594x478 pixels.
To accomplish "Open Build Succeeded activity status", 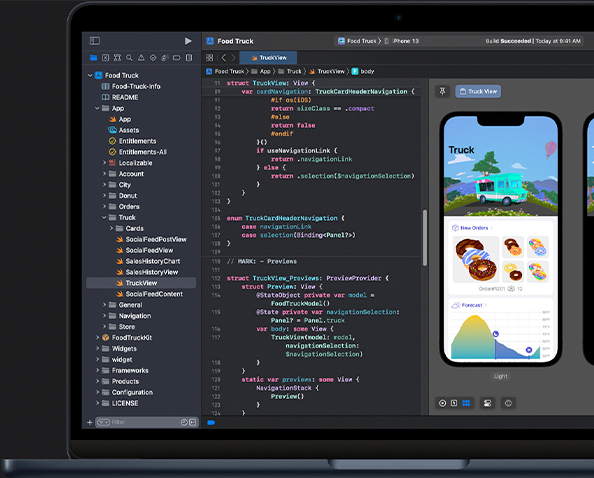I will pos(533,41).
